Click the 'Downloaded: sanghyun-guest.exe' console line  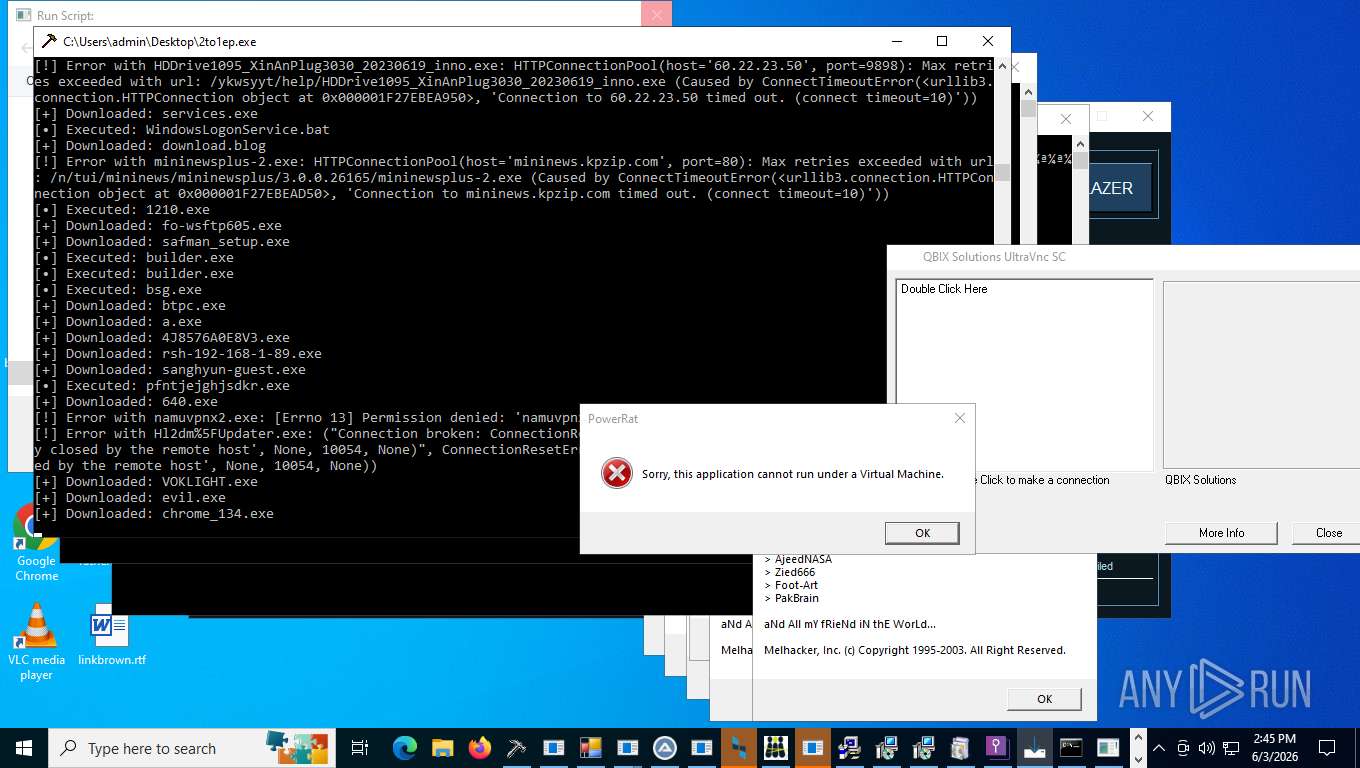170,369
